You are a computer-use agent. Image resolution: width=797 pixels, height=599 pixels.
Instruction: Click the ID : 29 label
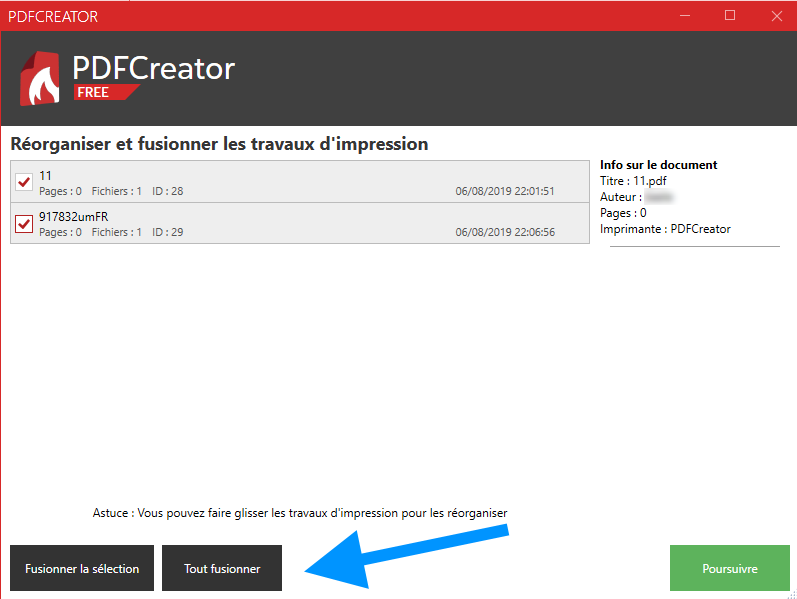click(168, 232)
